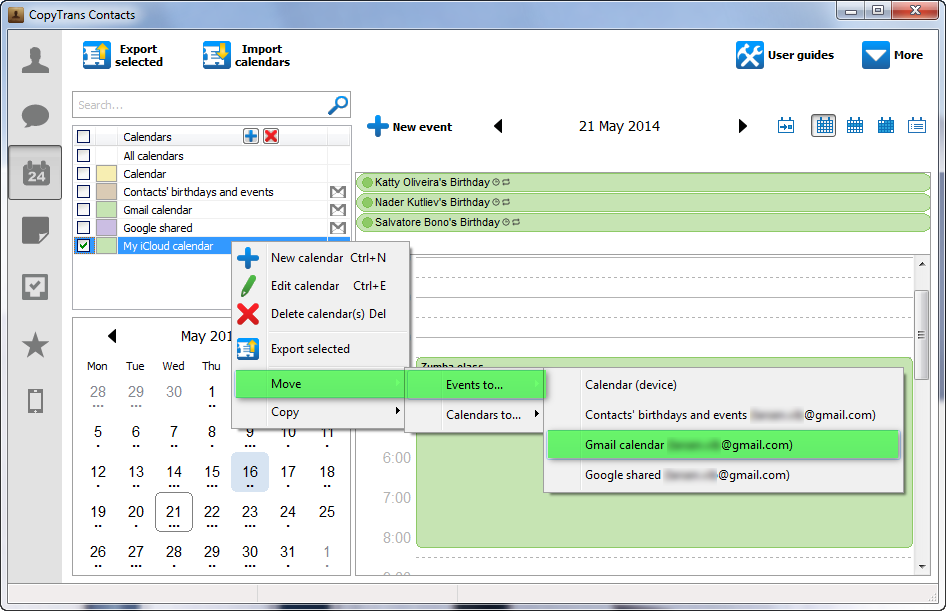The height and width of the screenshot is (611, 946).
Task: Check the Google shared checkbox
Action: coord(83,227)
